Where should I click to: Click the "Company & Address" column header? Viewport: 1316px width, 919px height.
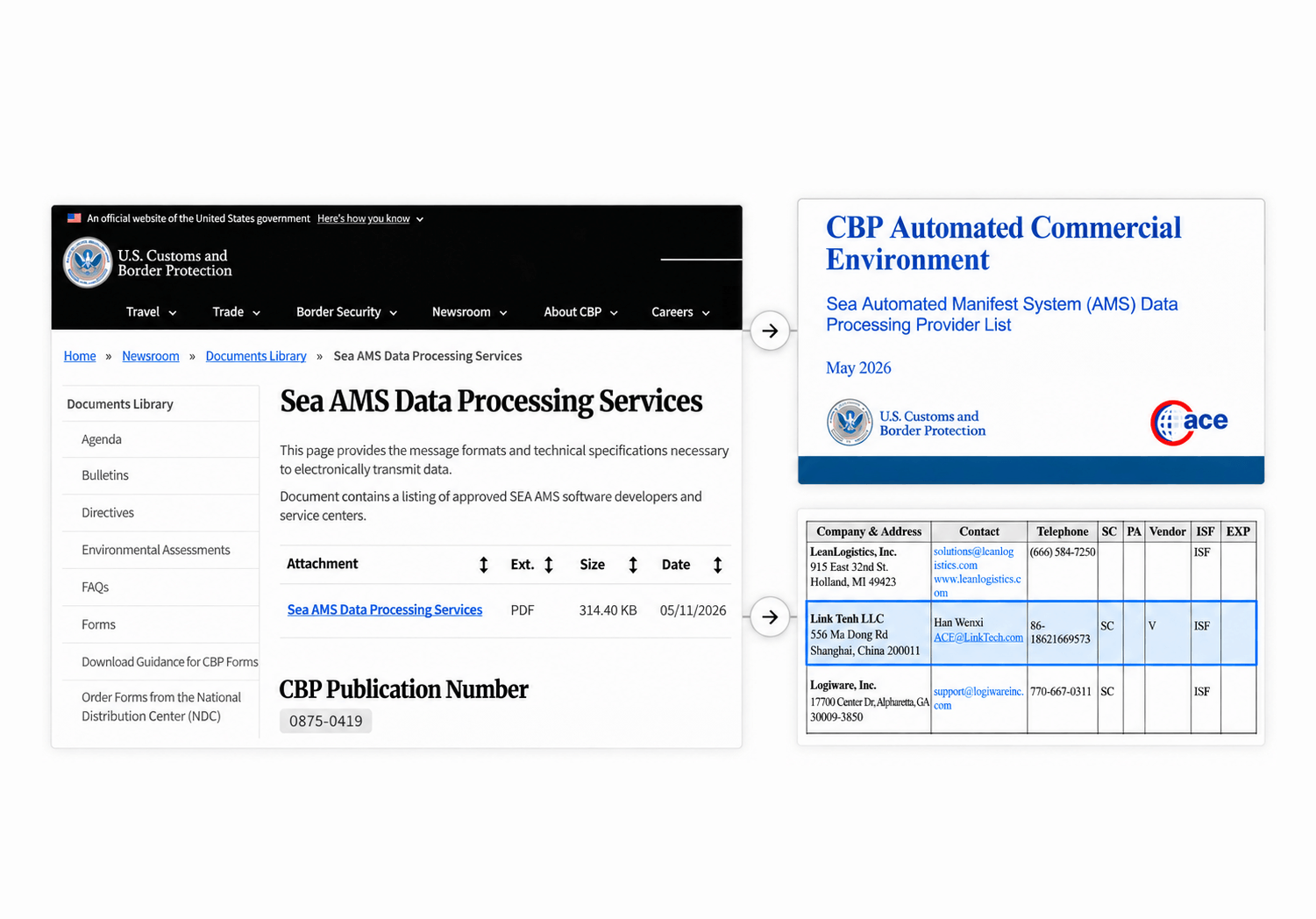point(869,531)
